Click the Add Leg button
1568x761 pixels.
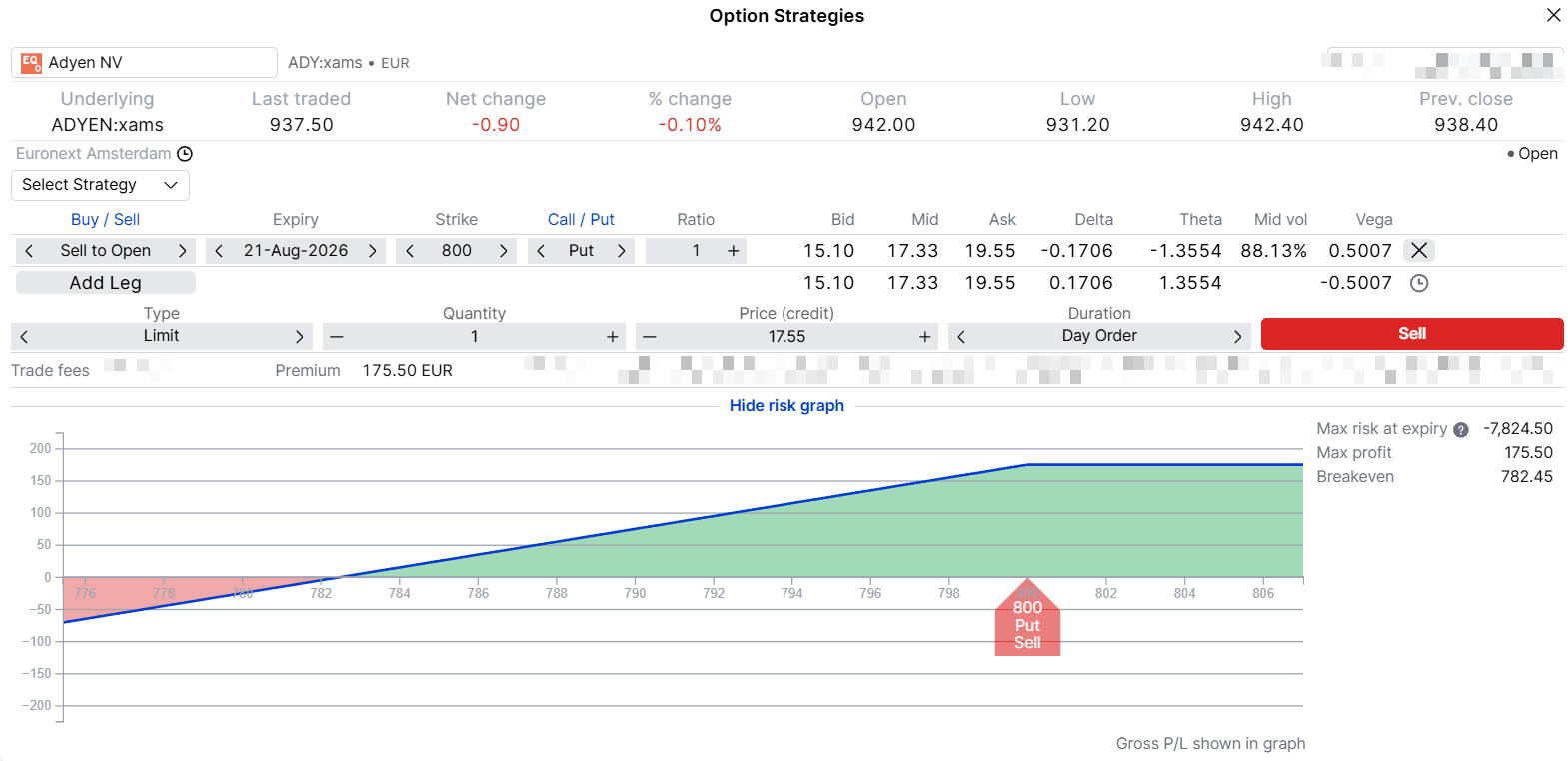pos(106,283)
